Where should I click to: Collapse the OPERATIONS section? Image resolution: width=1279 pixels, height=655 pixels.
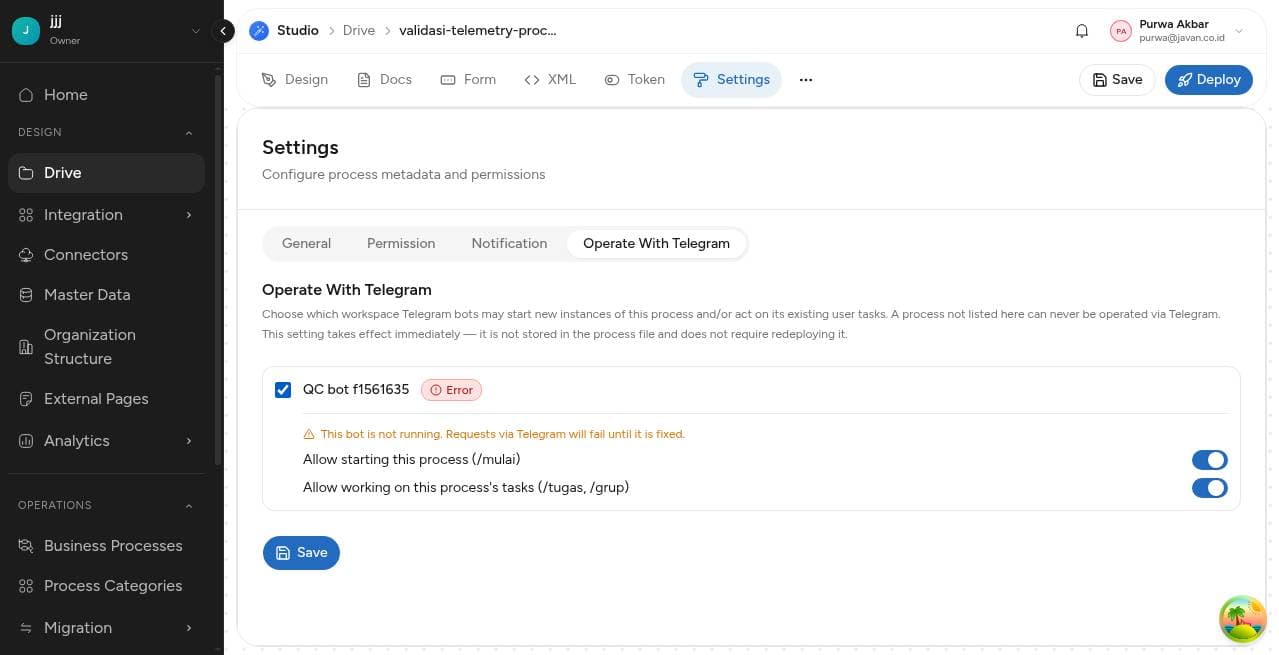tap(189, 506)
